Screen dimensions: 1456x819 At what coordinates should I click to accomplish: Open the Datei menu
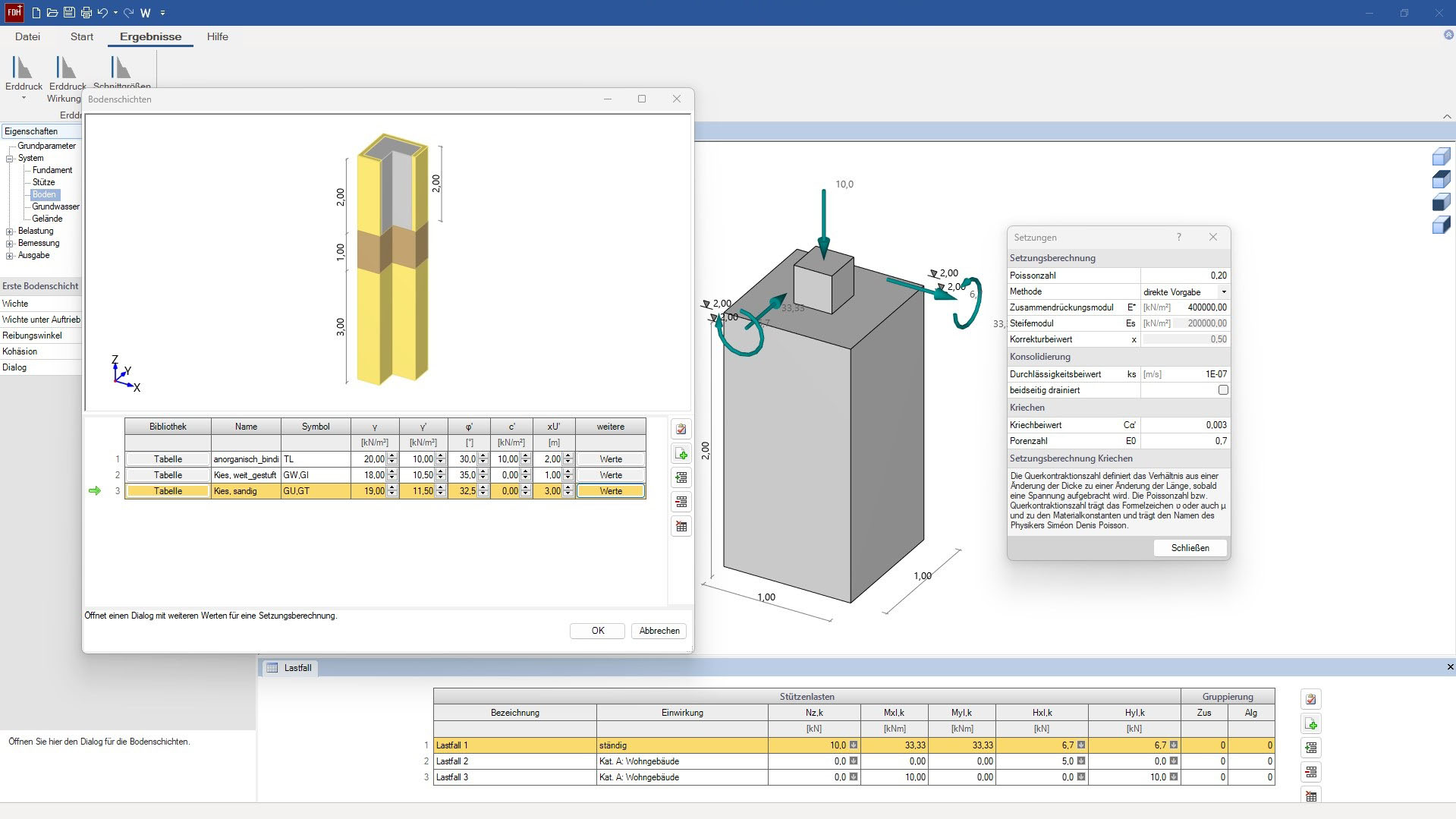[27, 36]
